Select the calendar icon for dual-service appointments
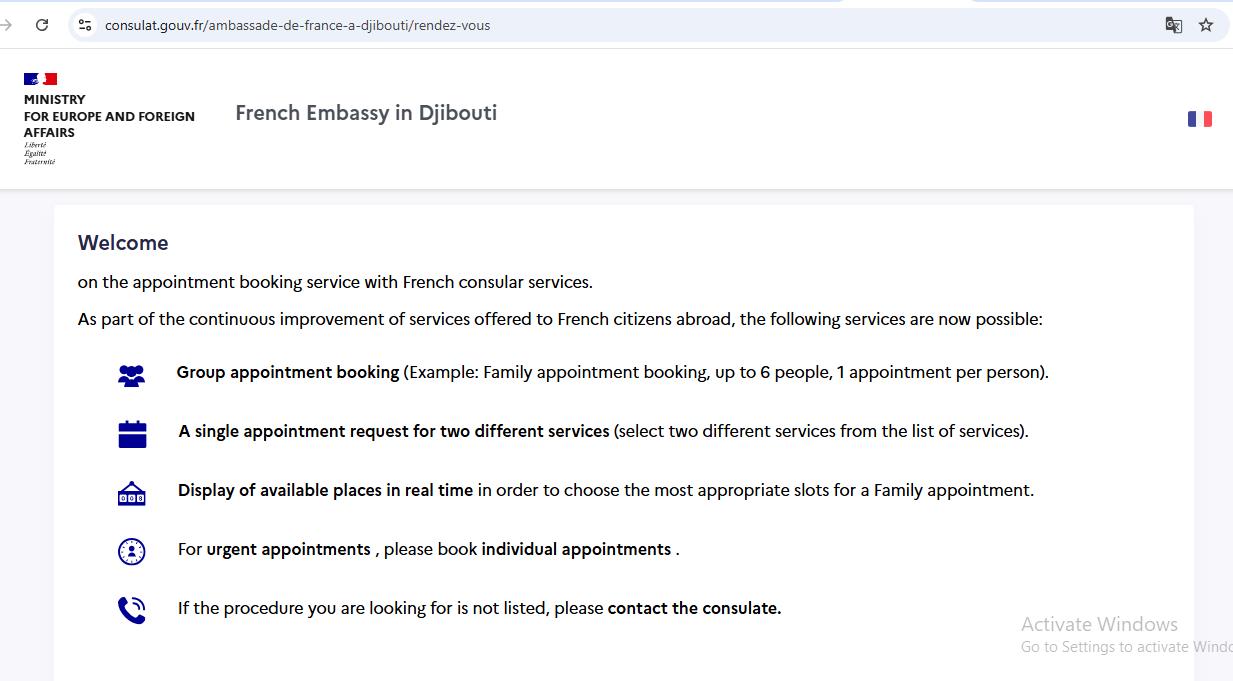This screenshot has height=681, width=1233. tap(131, 431)
